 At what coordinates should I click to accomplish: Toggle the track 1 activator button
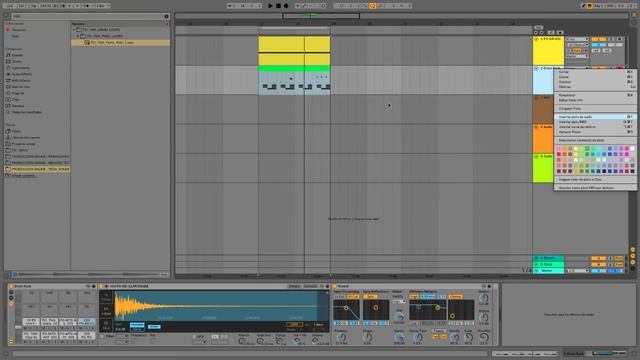599,39
